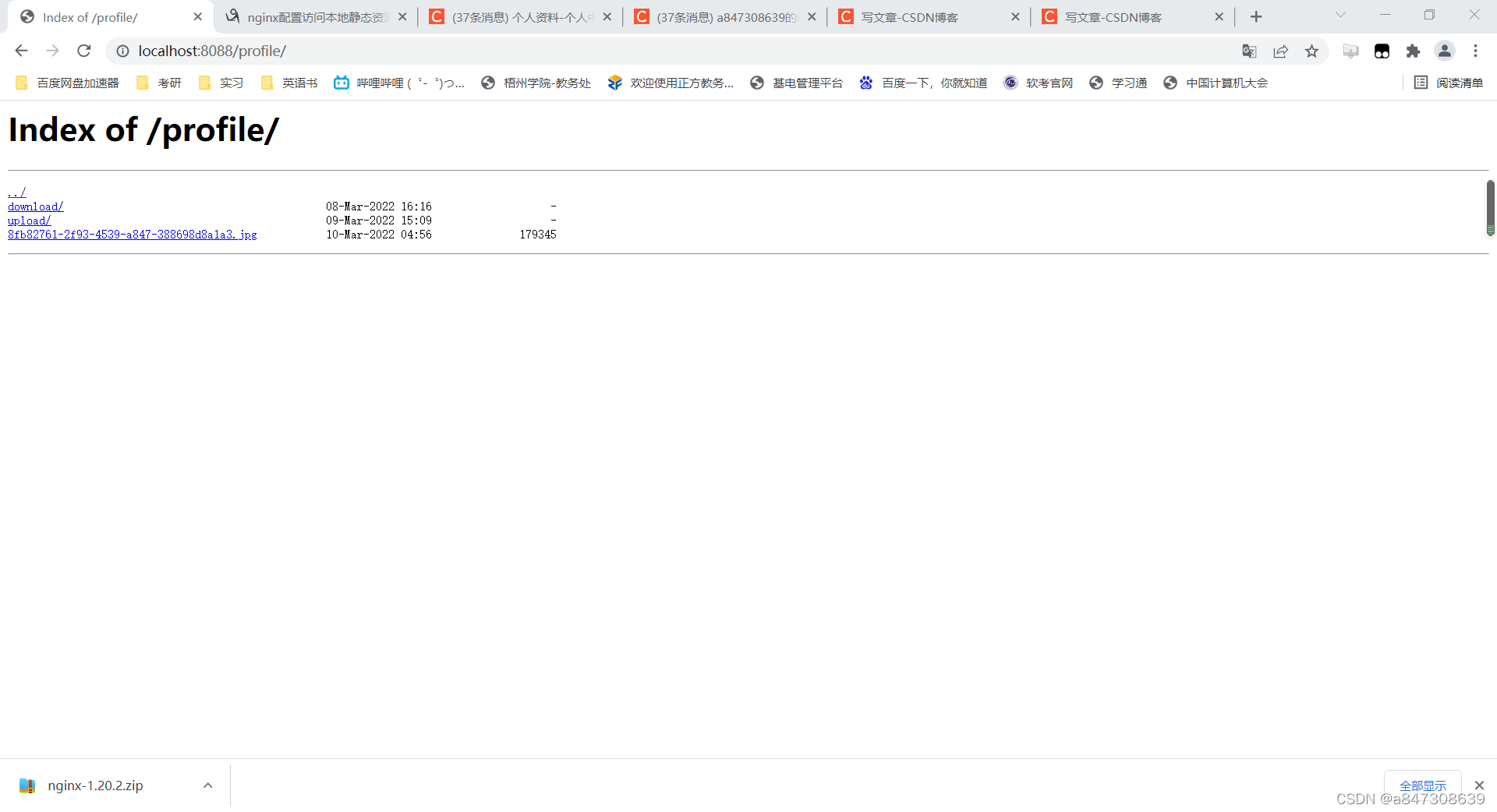Open the 实习 bookmark folder
The width and height of the screenshot is (1497, 812).
click(x=221, y=83)
